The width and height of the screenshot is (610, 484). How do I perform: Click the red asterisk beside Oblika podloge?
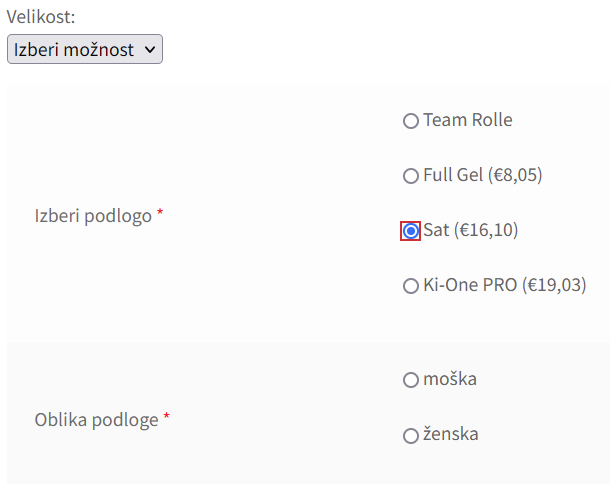click(167, 417)
